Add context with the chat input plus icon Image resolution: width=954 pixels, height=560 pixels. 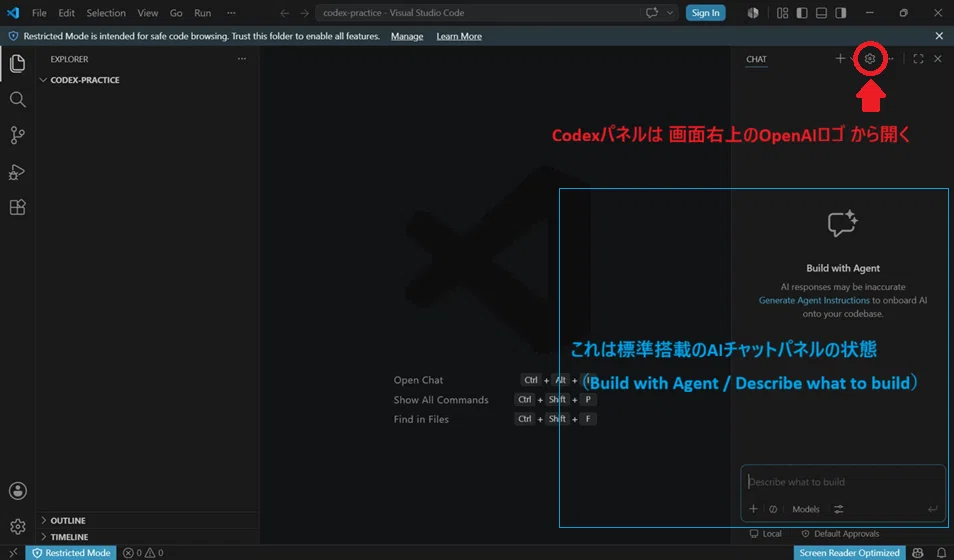point(753,509)
